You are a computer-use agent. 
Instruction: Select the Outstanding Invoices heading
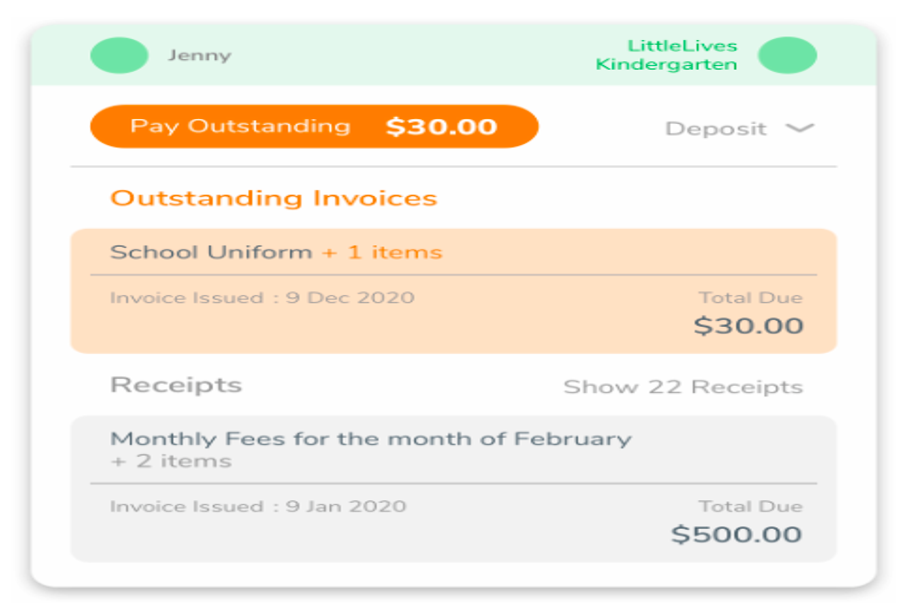(x=273, y=198)
